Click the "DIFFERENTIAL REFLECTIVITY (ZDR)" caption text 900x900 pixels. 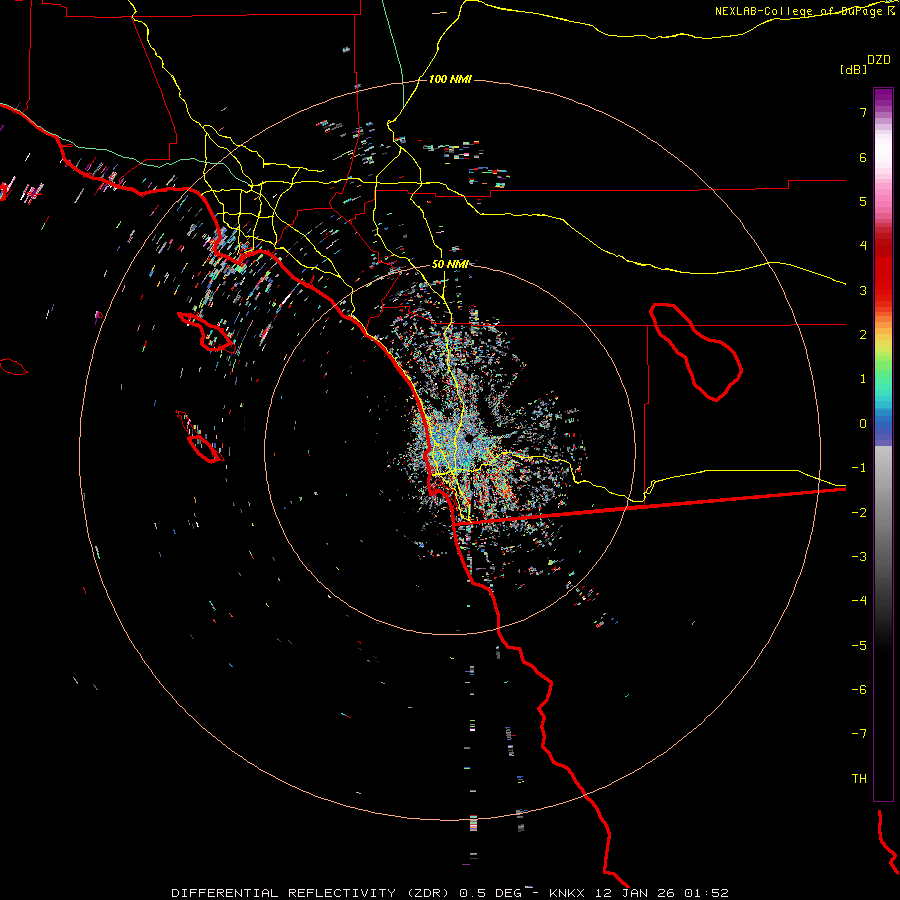pyautogui.click(x=312, y=893)
